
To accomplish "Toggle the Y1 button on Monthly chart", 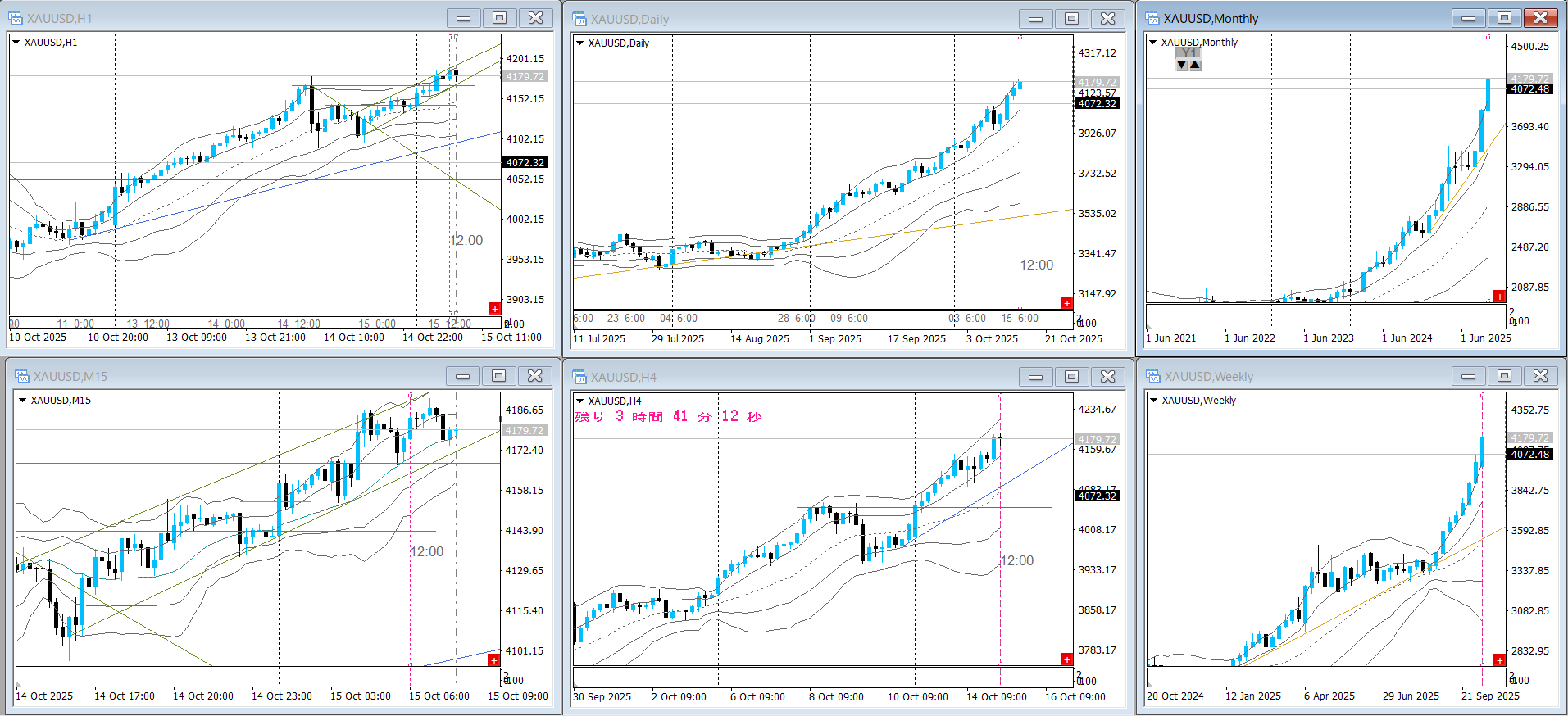I will (x=1188, y=52).
